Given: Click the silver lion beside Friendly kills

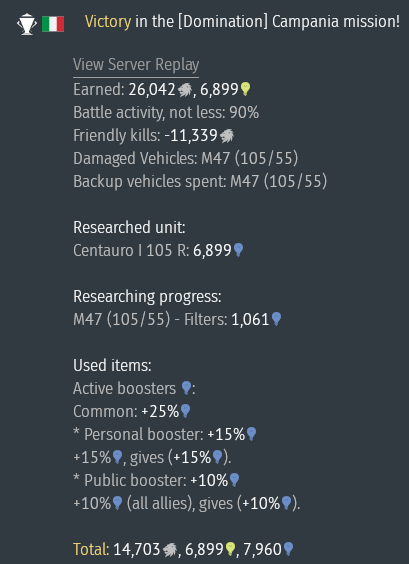Looking at the screenshot, I should [227, 136].
